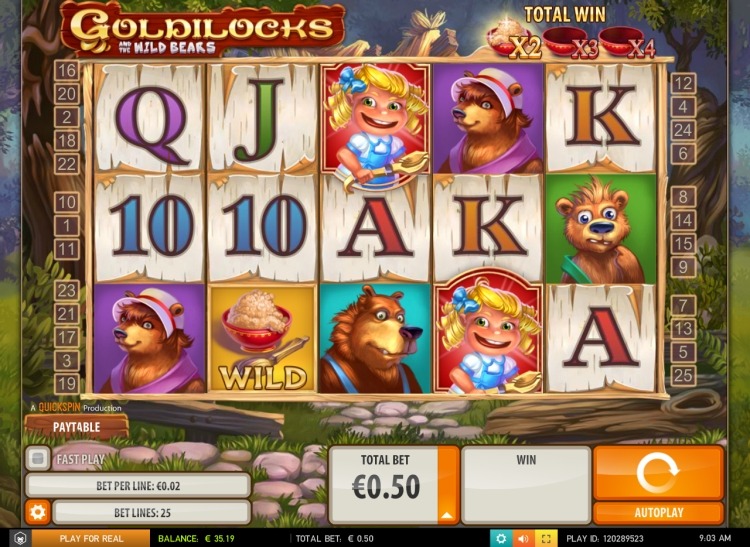Image resolution: width=750 pixels, height=547 pixels.
Task: Click the X2 porridge bowl multiplier
Action: click(513, 40)
